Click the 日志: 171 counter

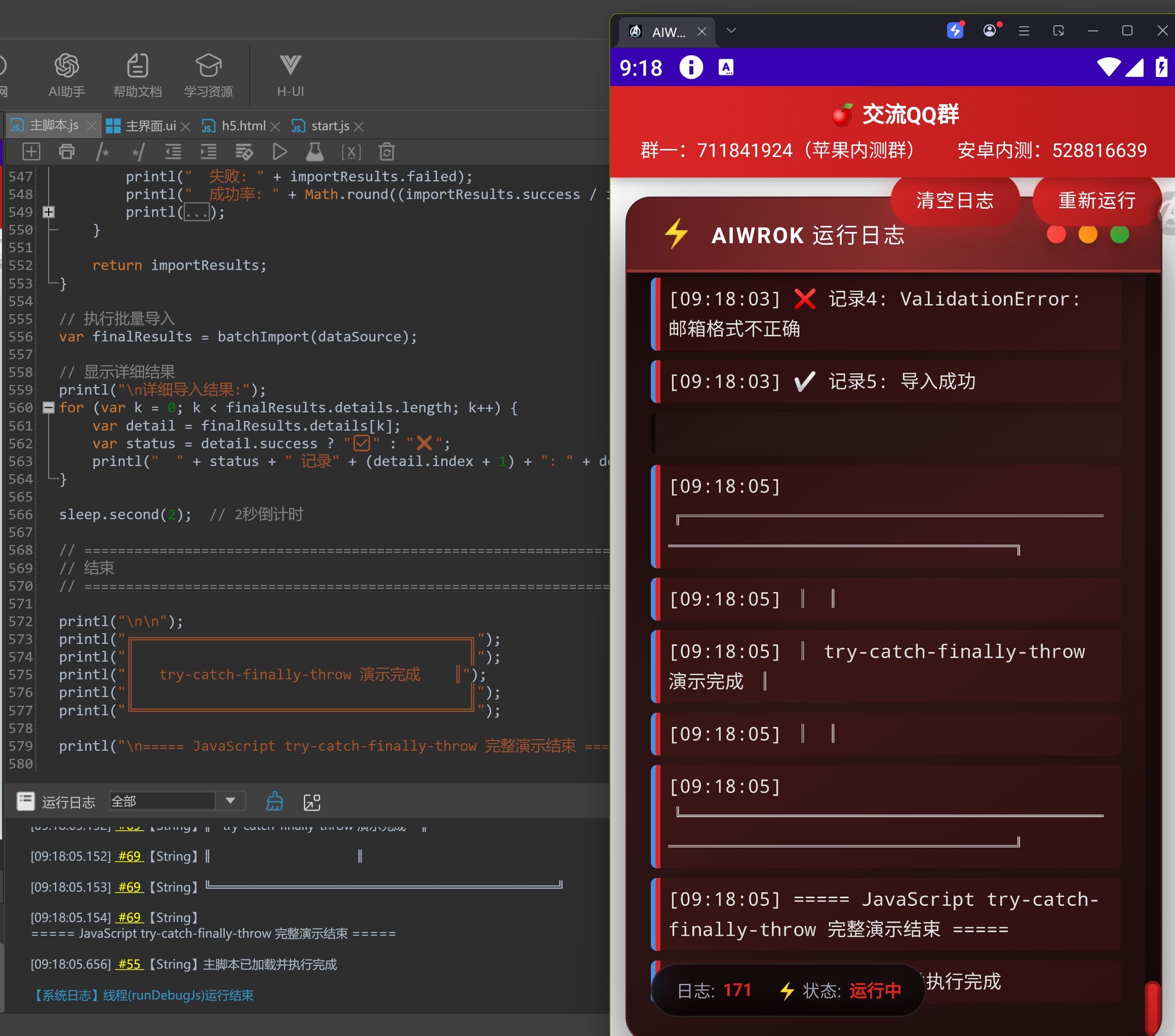714,990
